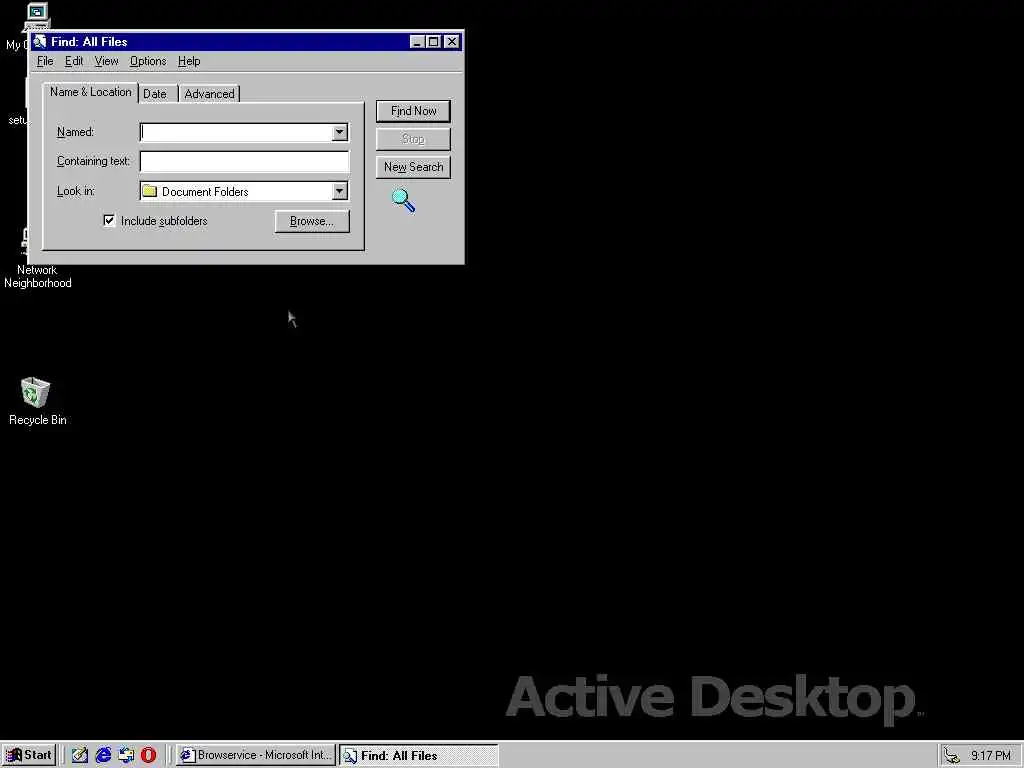Click the New Search button
The height and width of the screenshot is (768, 1024).
tap(413, 167)
